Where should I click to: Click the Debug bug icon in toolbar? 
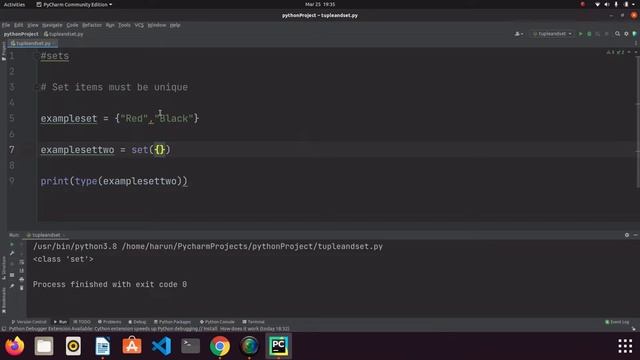pyautogui.click(x=589, y=34)
